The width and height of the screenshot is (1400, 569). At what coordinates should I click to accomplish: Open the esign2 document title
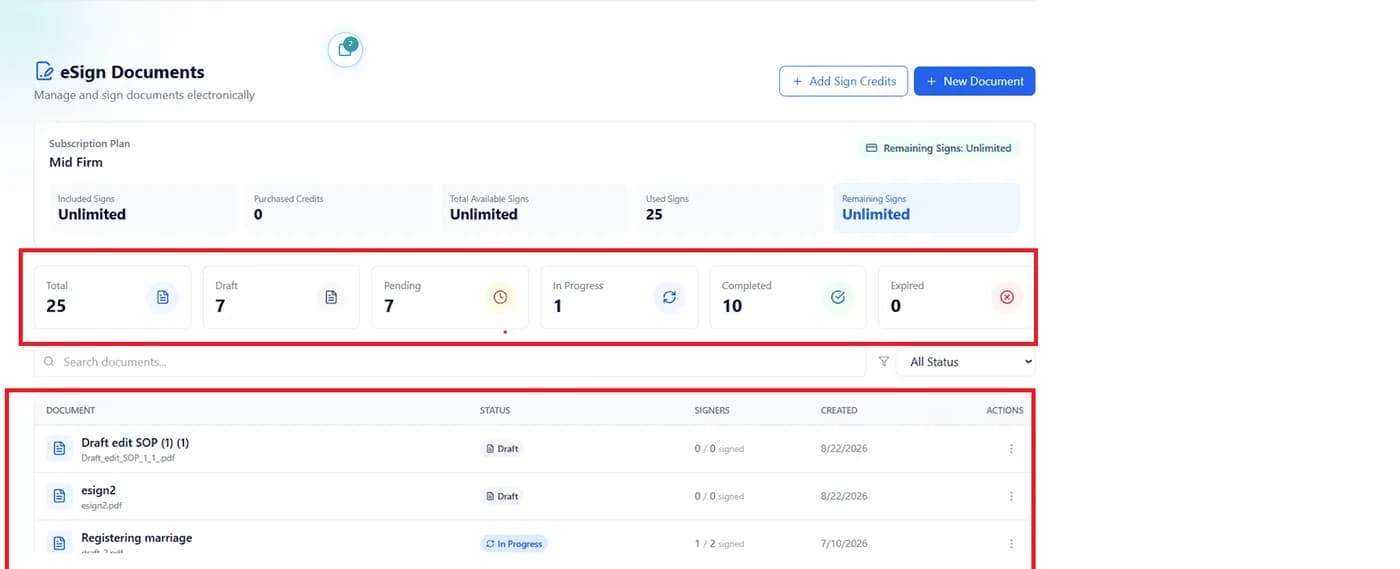[99, 490]
